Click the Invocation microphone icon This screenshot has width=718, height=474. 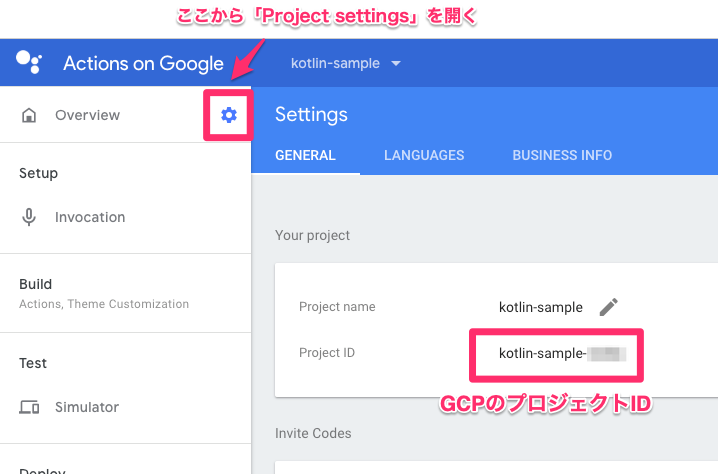coord(29,217)
